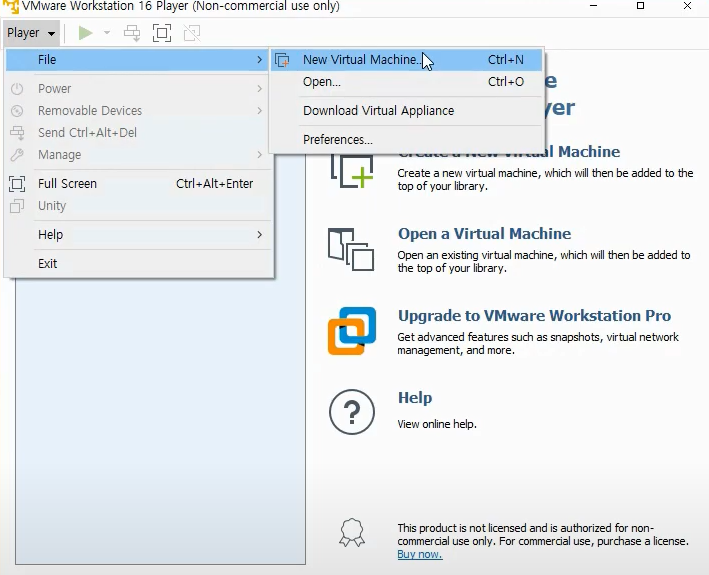This screenshot has width=709, height=575.
Task: Expand the Manage submenu arrow
Action: click(x=260, y=155)
